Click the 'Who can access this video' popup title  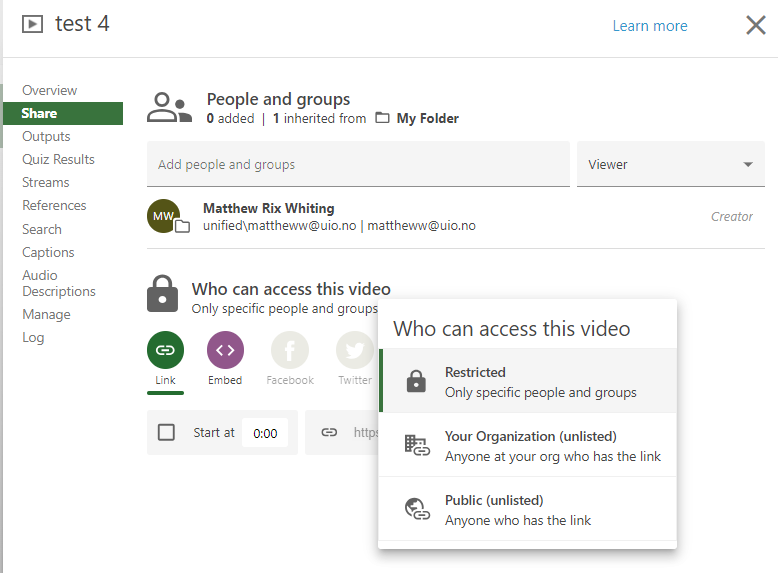coord(512,329)
